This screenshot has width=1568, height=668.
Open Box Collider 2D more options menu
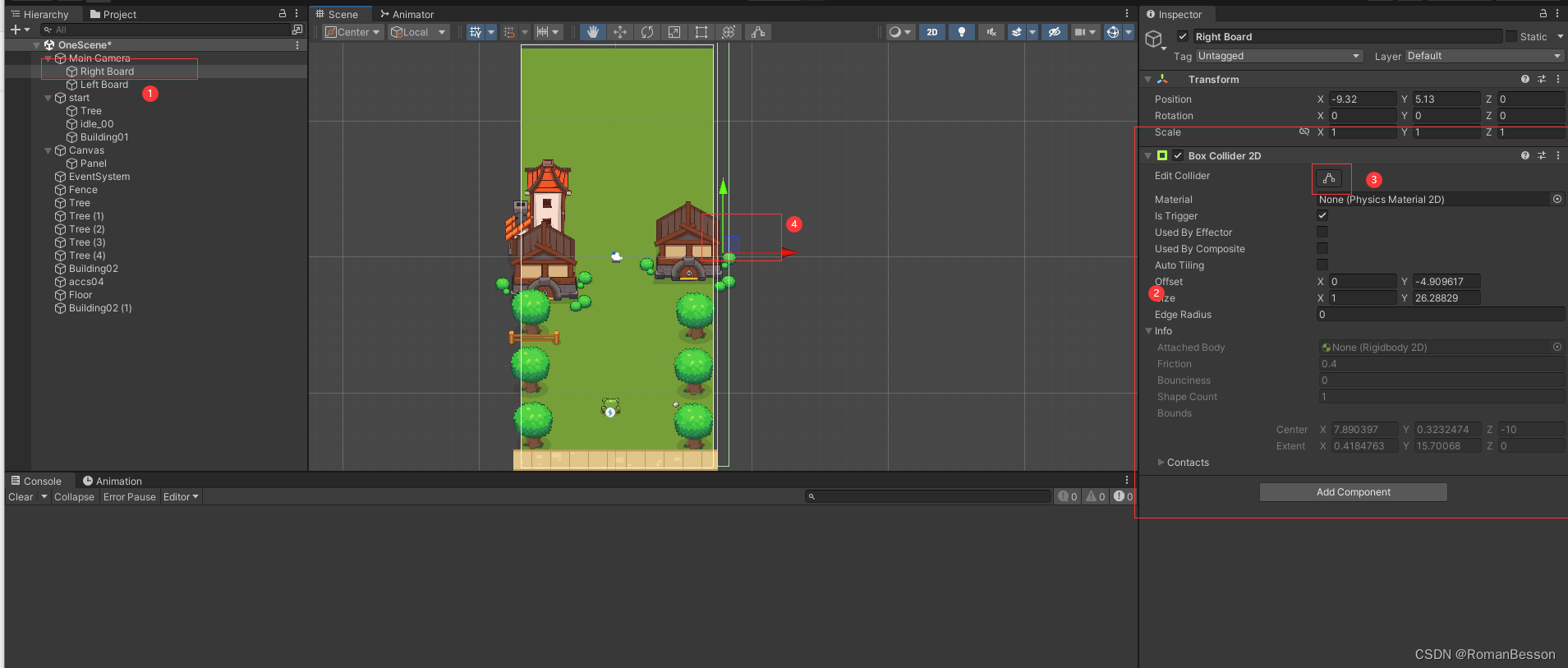pyautogui.click(x=1557, y=155)
